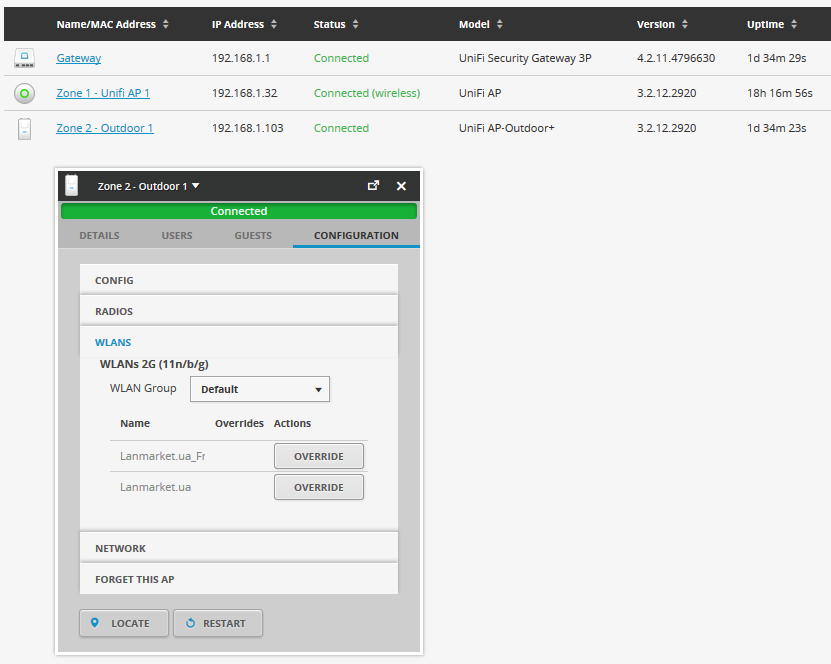Image resolution: width=831 pixels, height=664 pixels.
Task: Sort table by Uptime column arrows
Action: click(x=793, y=24)
